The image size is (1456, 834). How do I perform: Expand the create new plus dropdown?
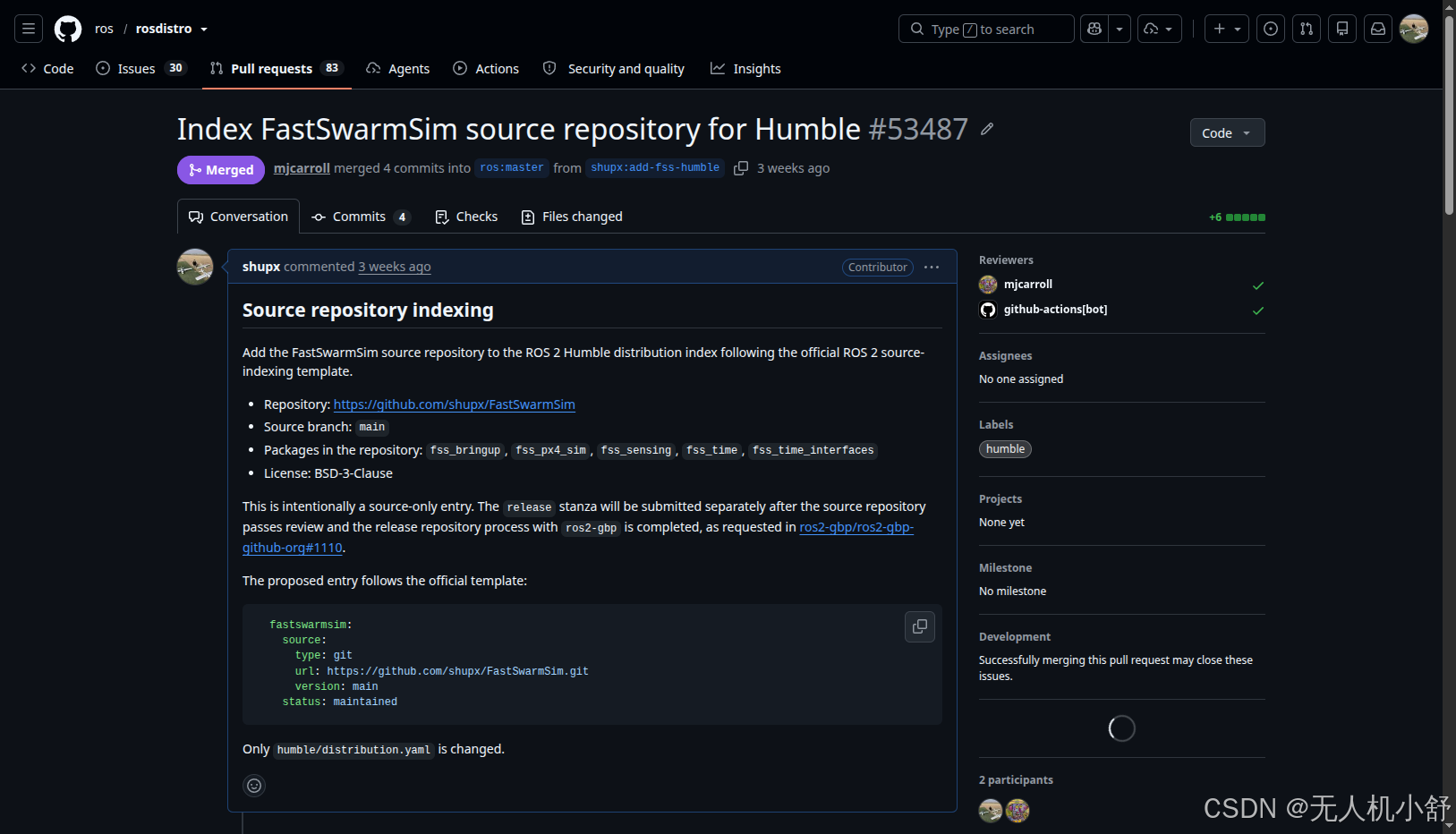1227,29
